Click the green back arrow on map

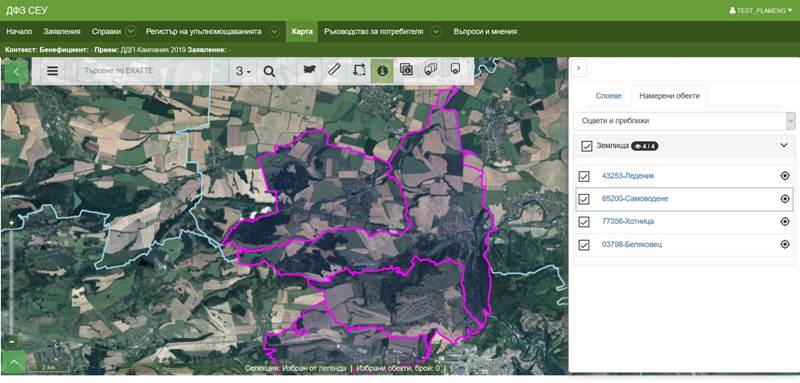pos(16,71)
